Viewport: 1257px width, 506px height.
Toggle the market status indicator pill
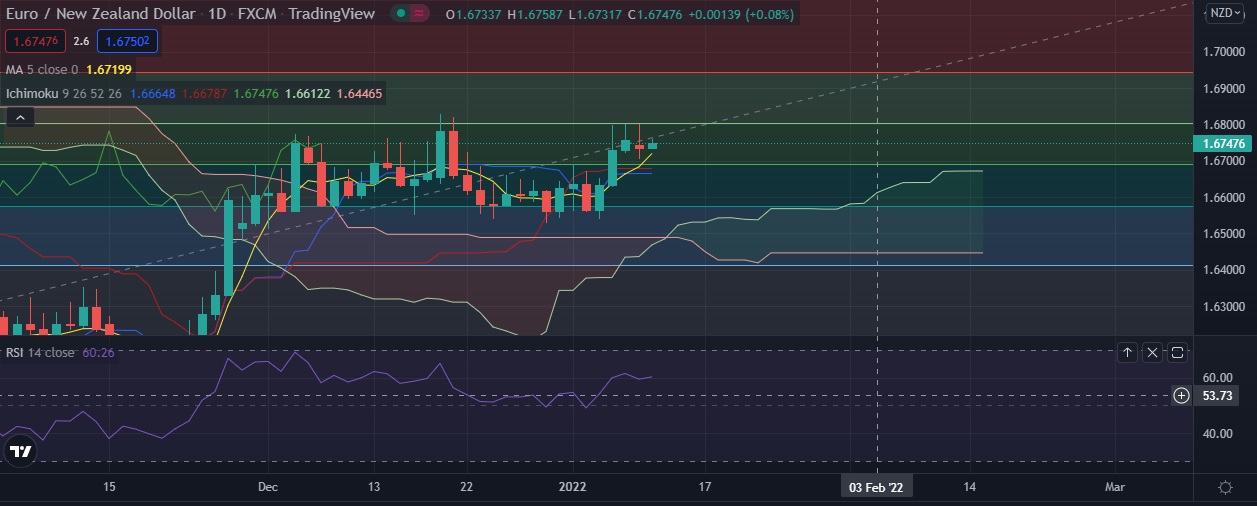coord(409,13)
